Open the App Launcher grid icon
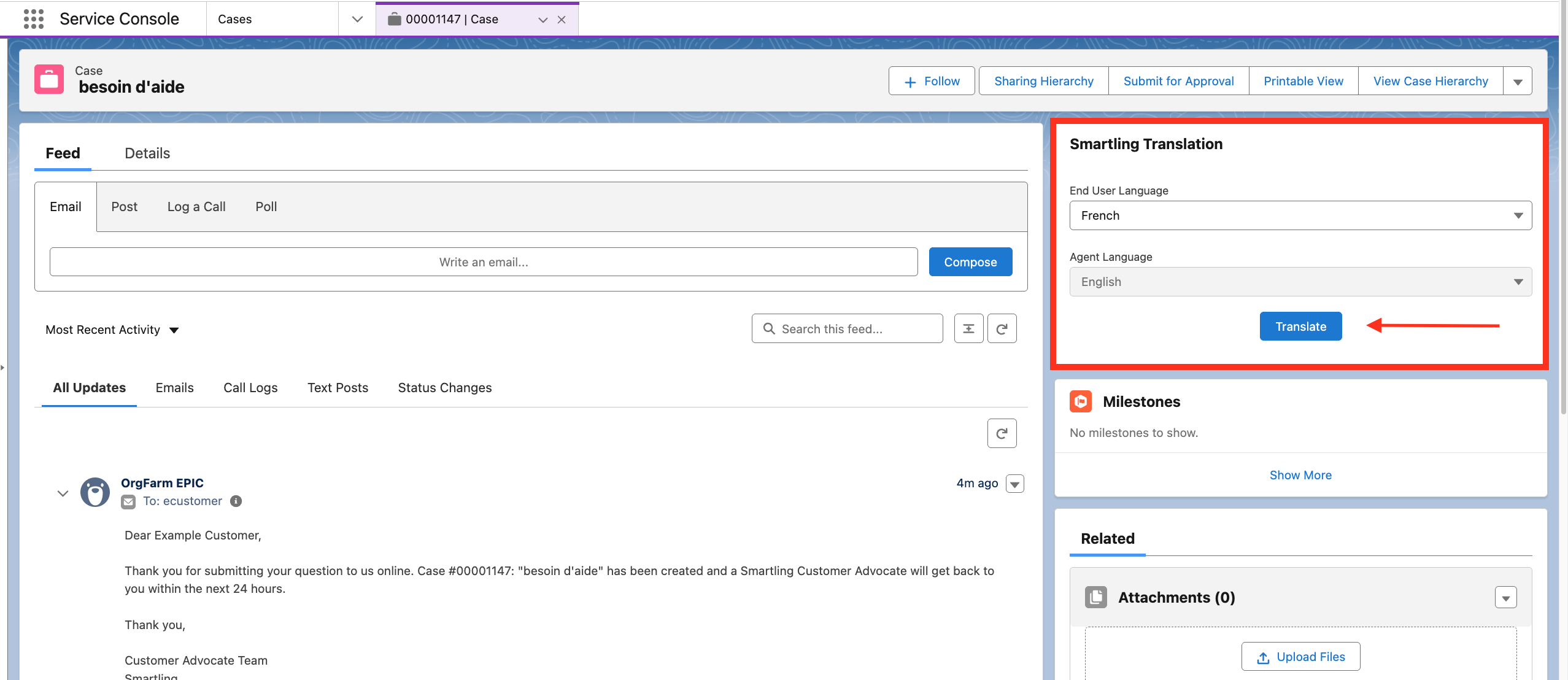The width and height of the screenshot is (1568, 680). 34,19
